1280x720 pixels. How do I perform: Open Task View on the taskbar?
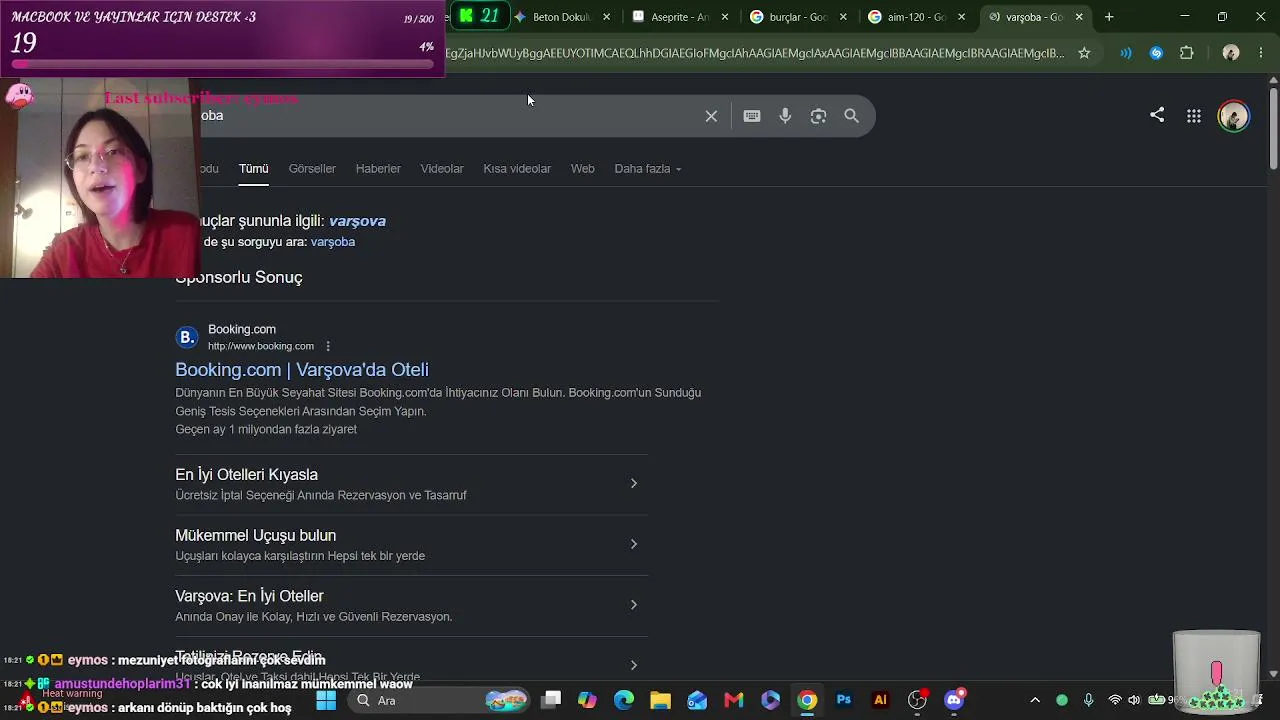[551, 700]
